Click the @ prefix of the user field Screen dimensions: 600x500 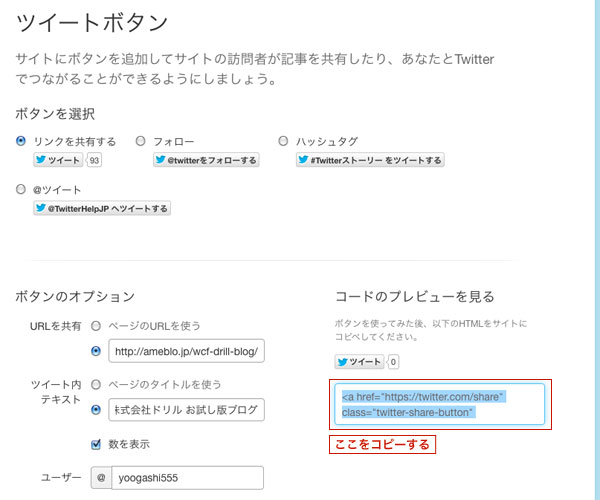click(101, 478)
